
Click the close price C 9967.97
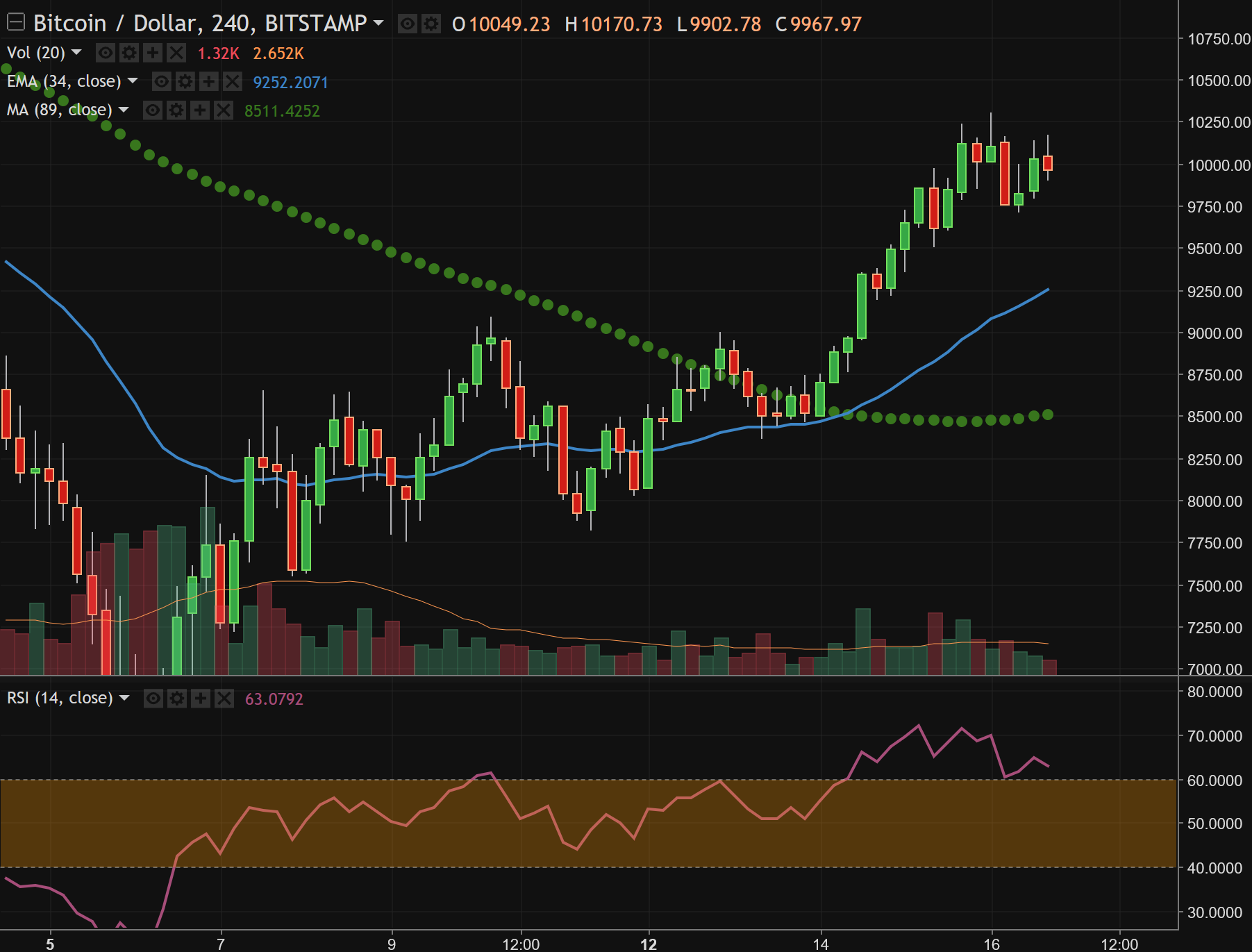click(819, 24)
